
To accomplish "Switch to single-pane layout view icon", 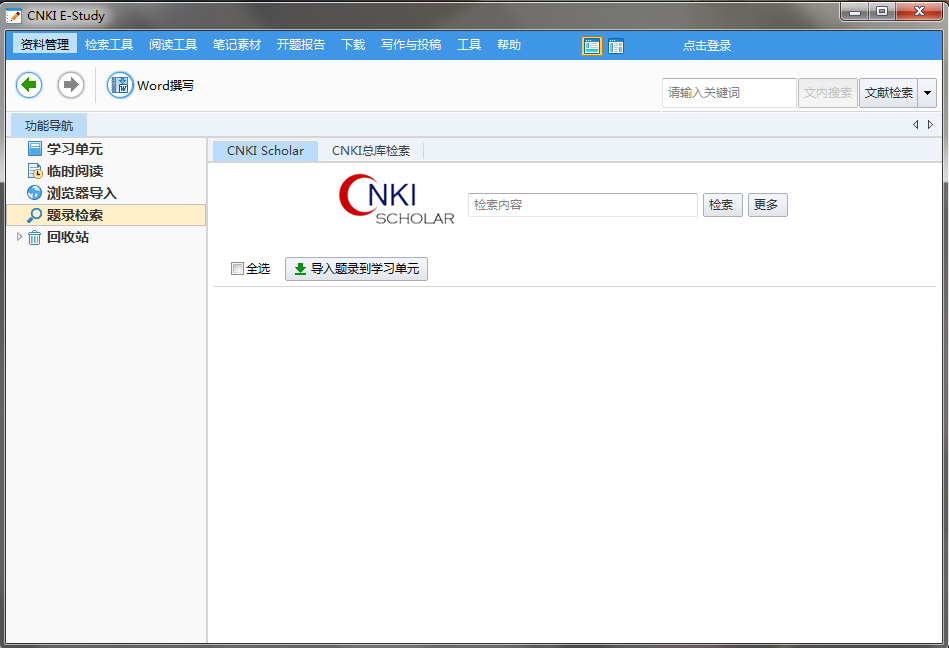I will [592, 45].
